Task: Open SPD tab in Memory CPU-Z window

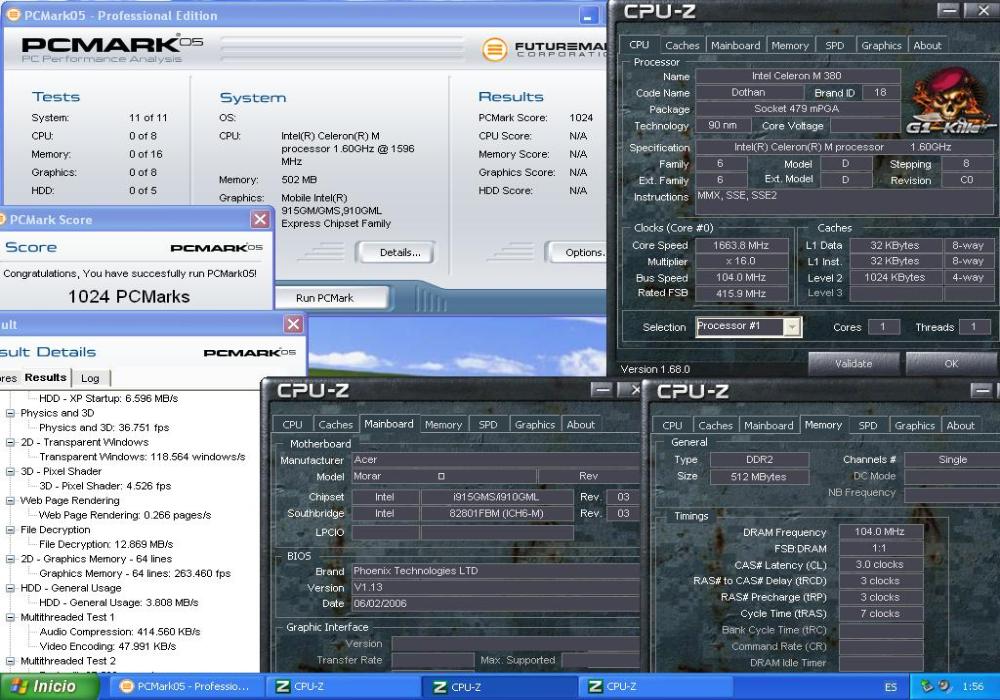Action: tap(867, 425)
